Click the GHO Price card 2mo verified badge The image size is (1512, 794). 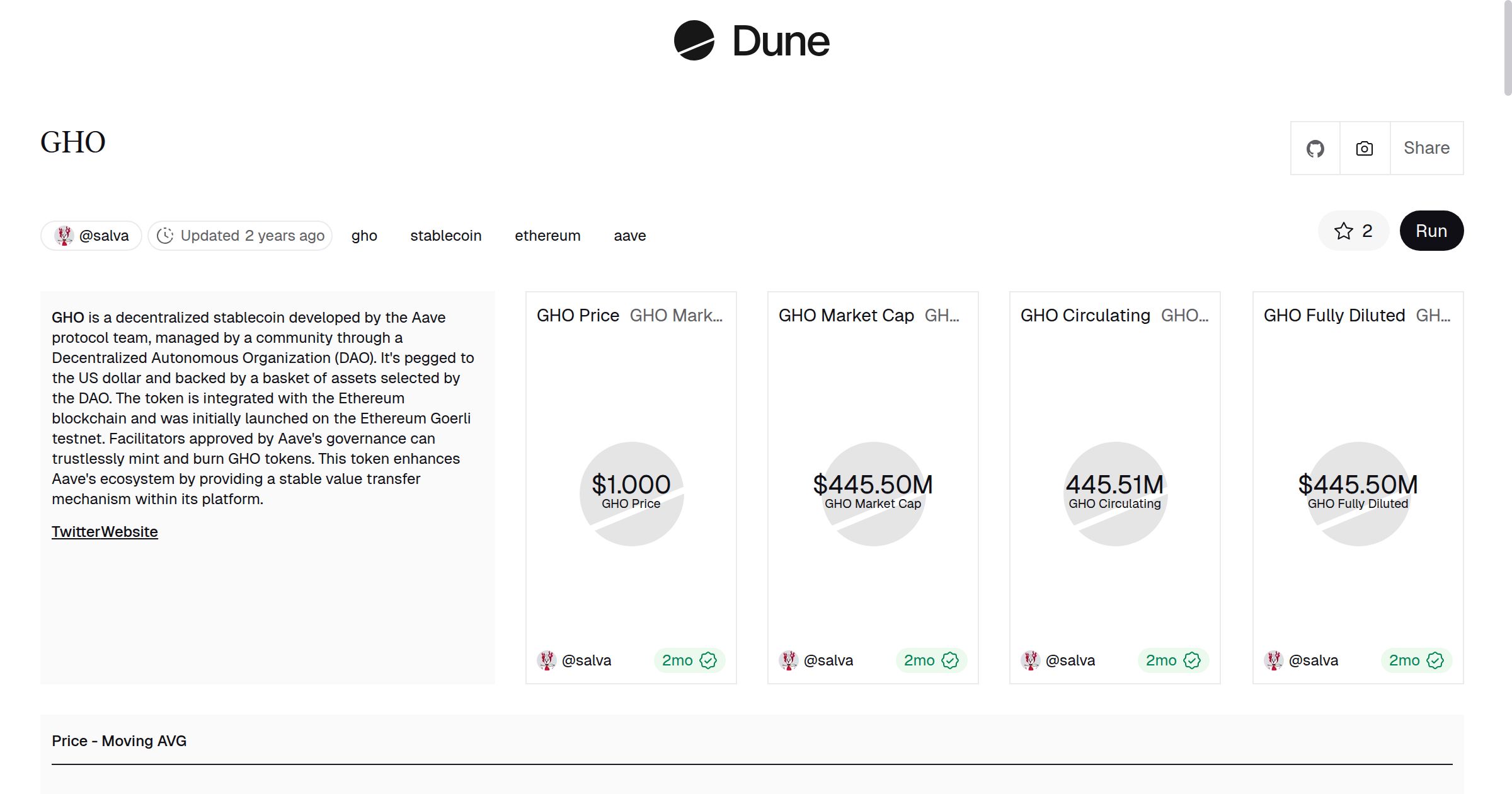[x=689, y=660]
